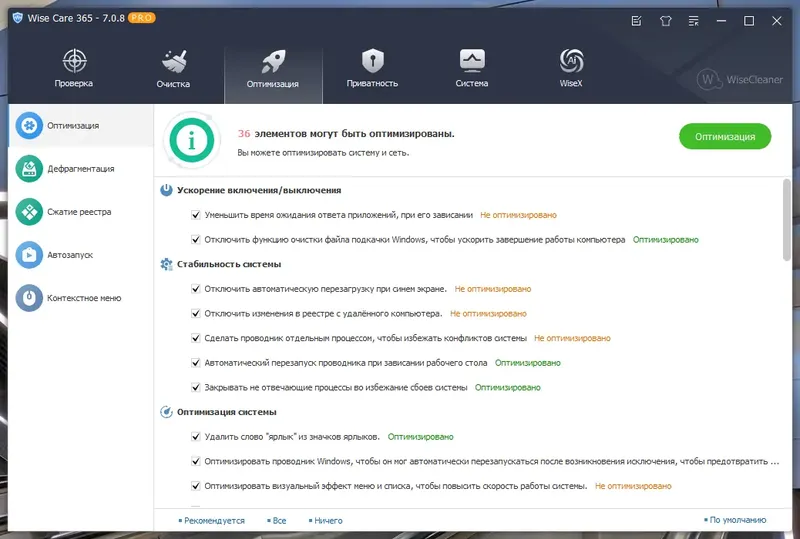Switch to the Приватность tab label

tap(372, 83)
